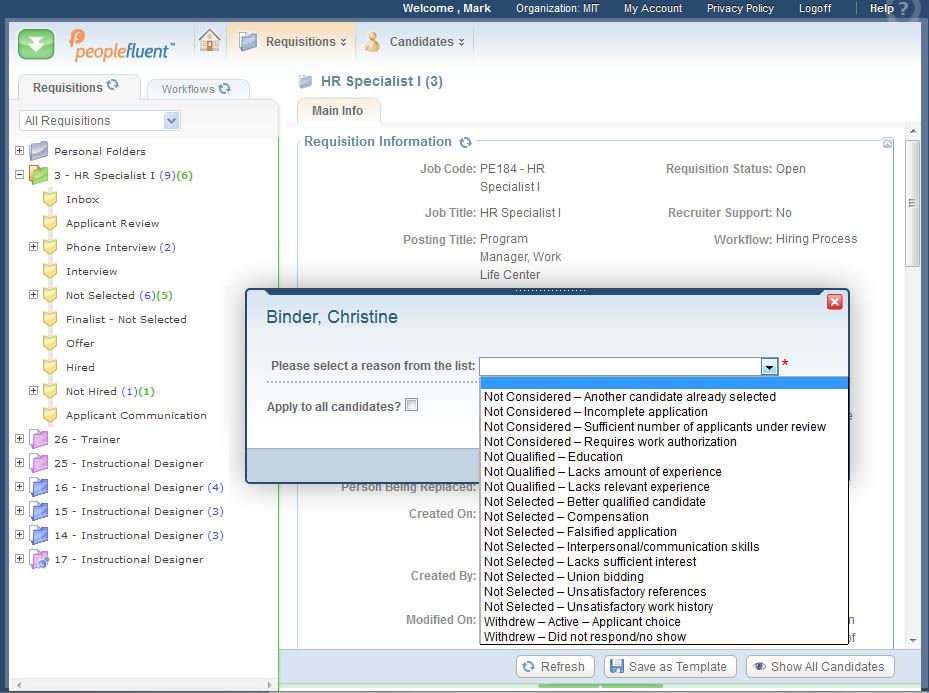This screenshot has height=693, width=929.
Task: Click the Help question mark icon
Action: coord(904,11)
